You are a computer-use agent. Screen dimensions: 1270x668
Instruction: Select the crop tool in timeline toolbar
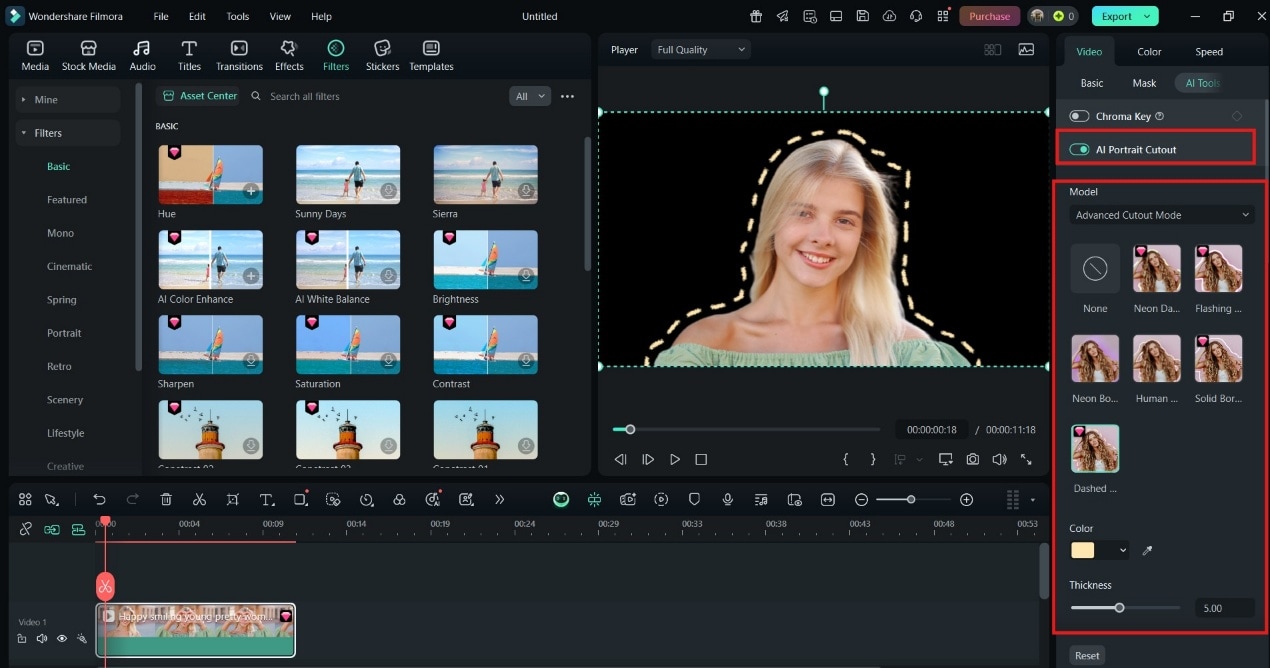coord(232,499)
